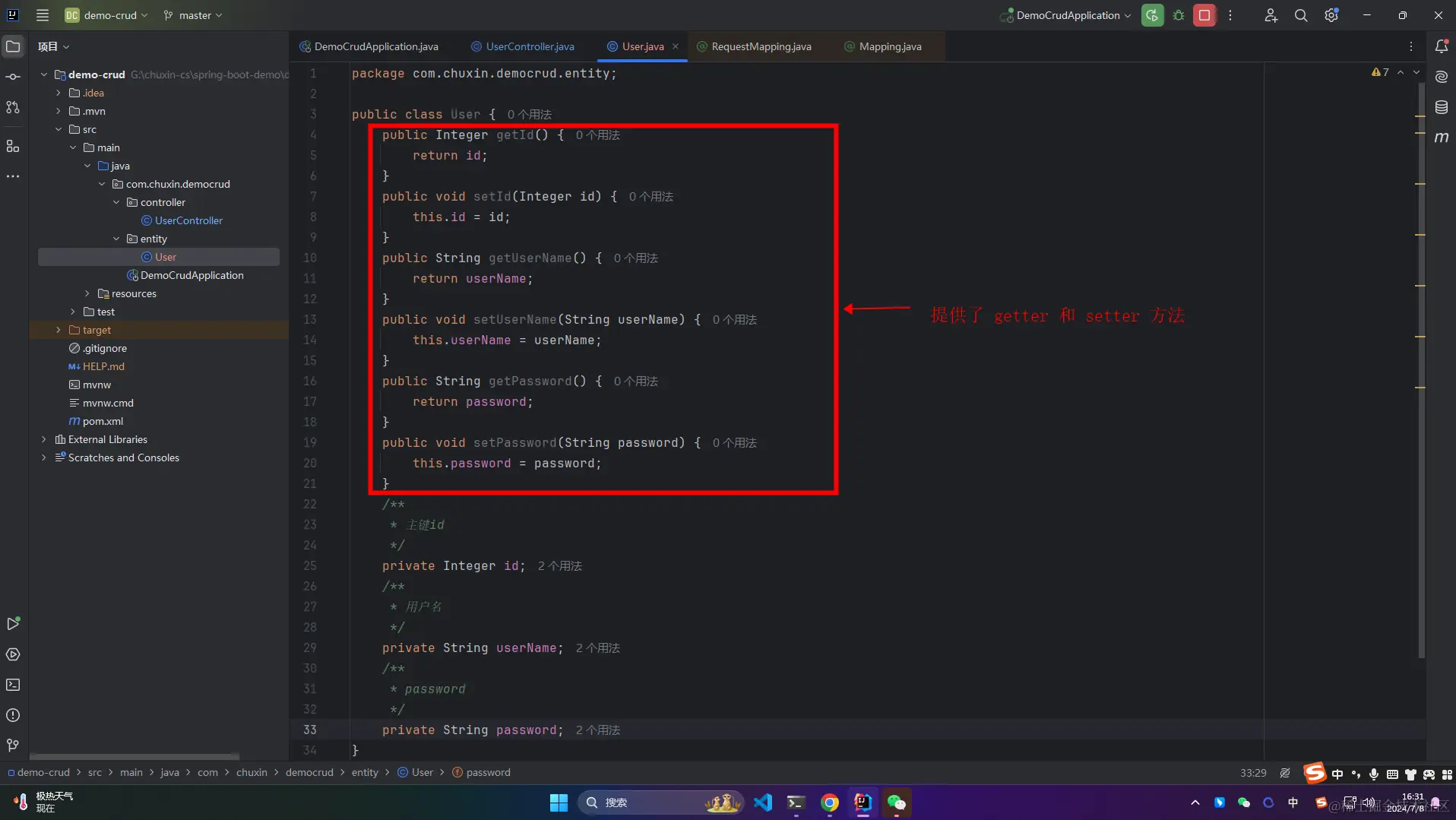Click editor vertical scrollbar
1456x820 pixels.
[1421, 370]
